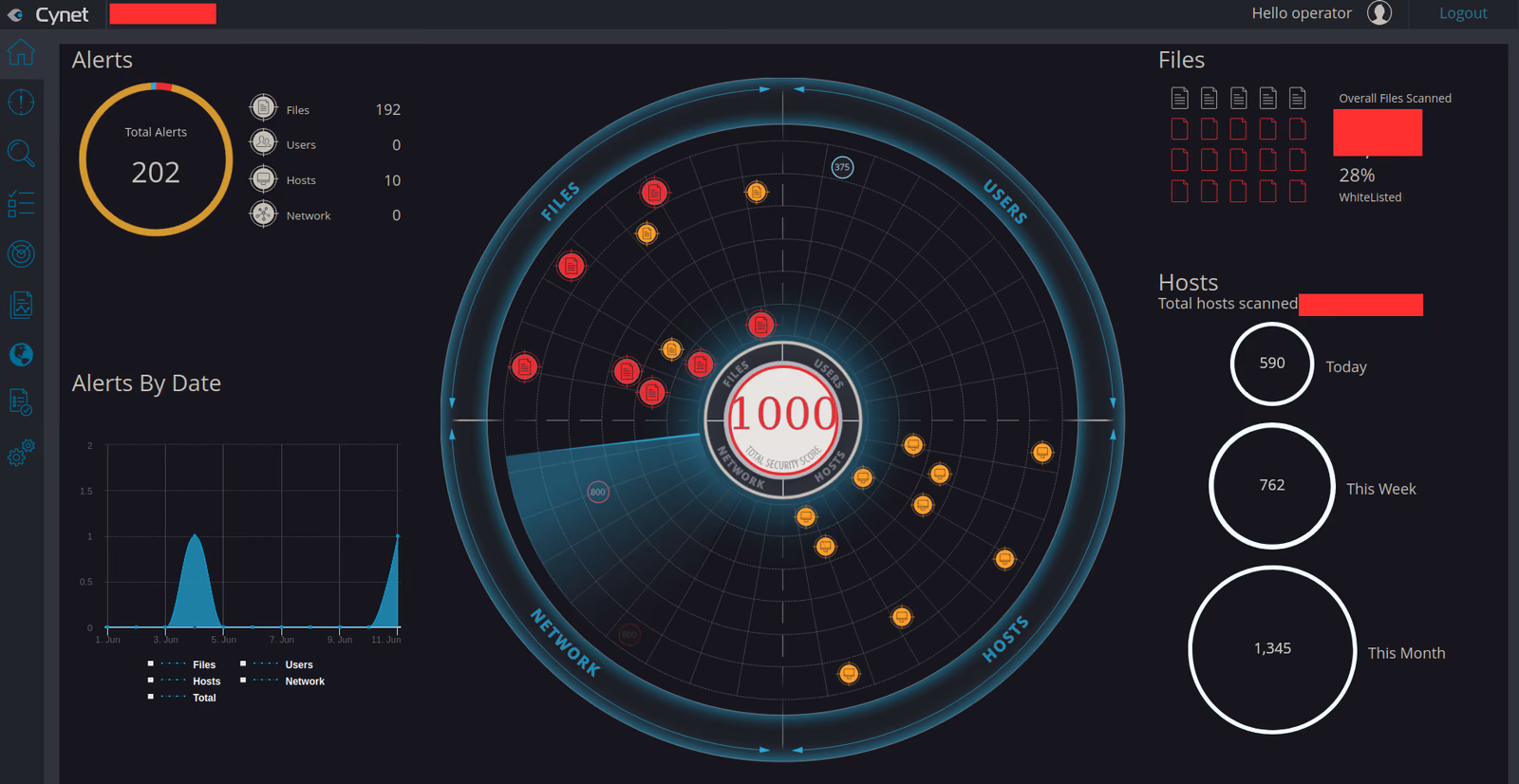Open the alerts crosshair exclamation icon in sidebar
Viewport: 1519px width, 784px height.
21,102
